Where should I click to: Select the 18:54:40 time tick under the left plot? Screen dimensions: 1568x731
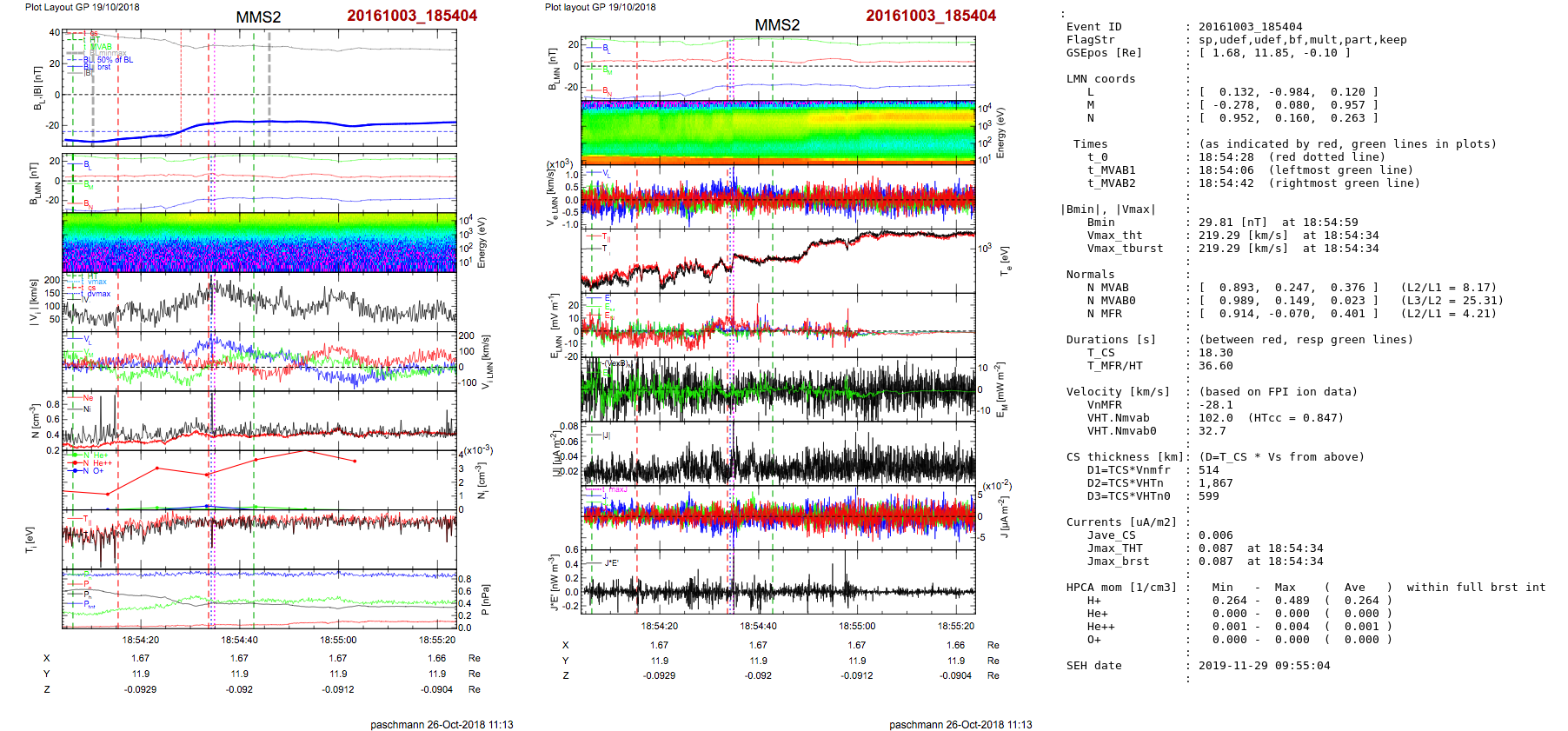coord(239,640)
